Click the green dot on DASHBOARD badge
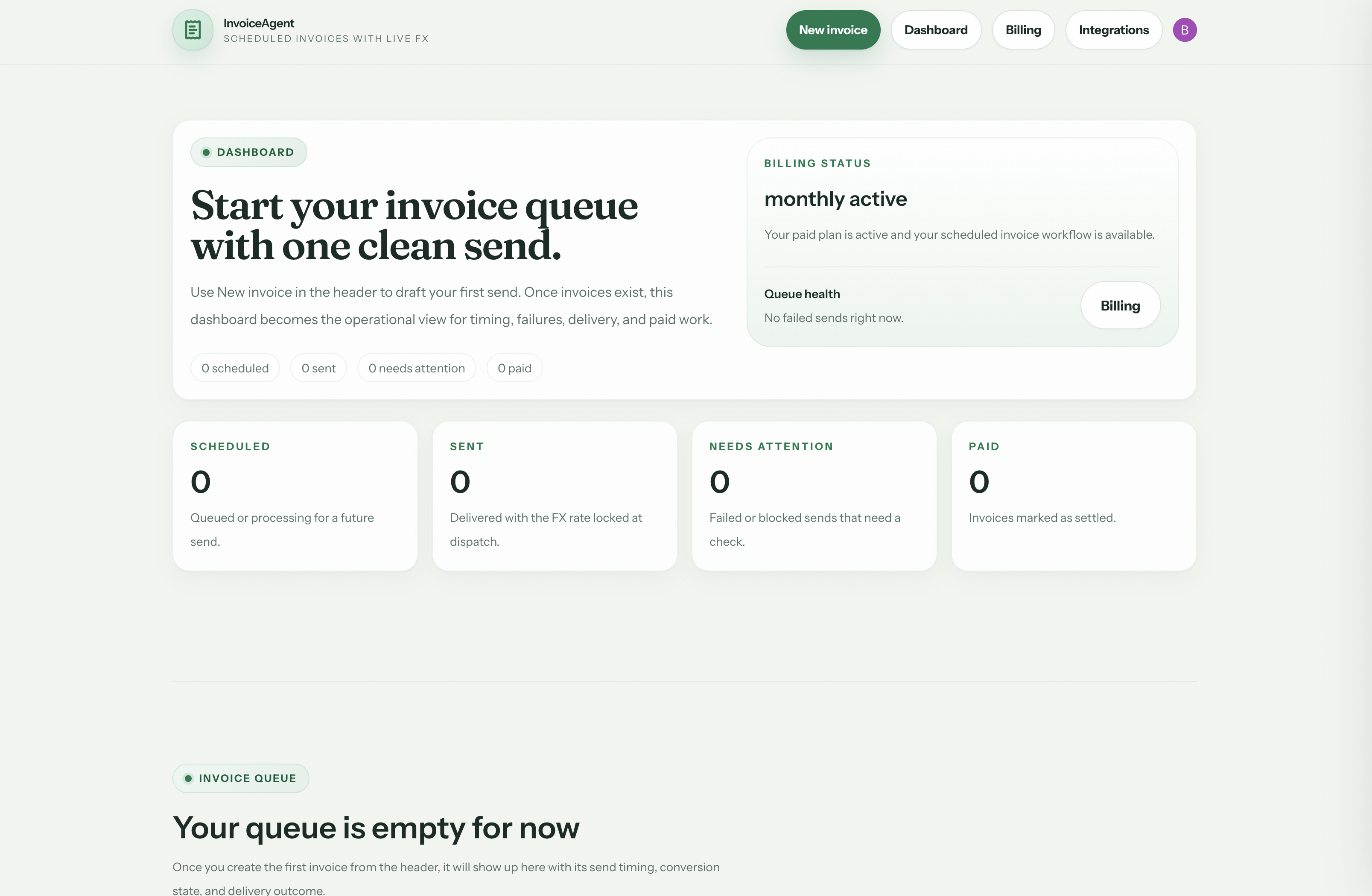The height and width of the screenshot is (896, 1372). pyautogui.click(x=206, y=152)
